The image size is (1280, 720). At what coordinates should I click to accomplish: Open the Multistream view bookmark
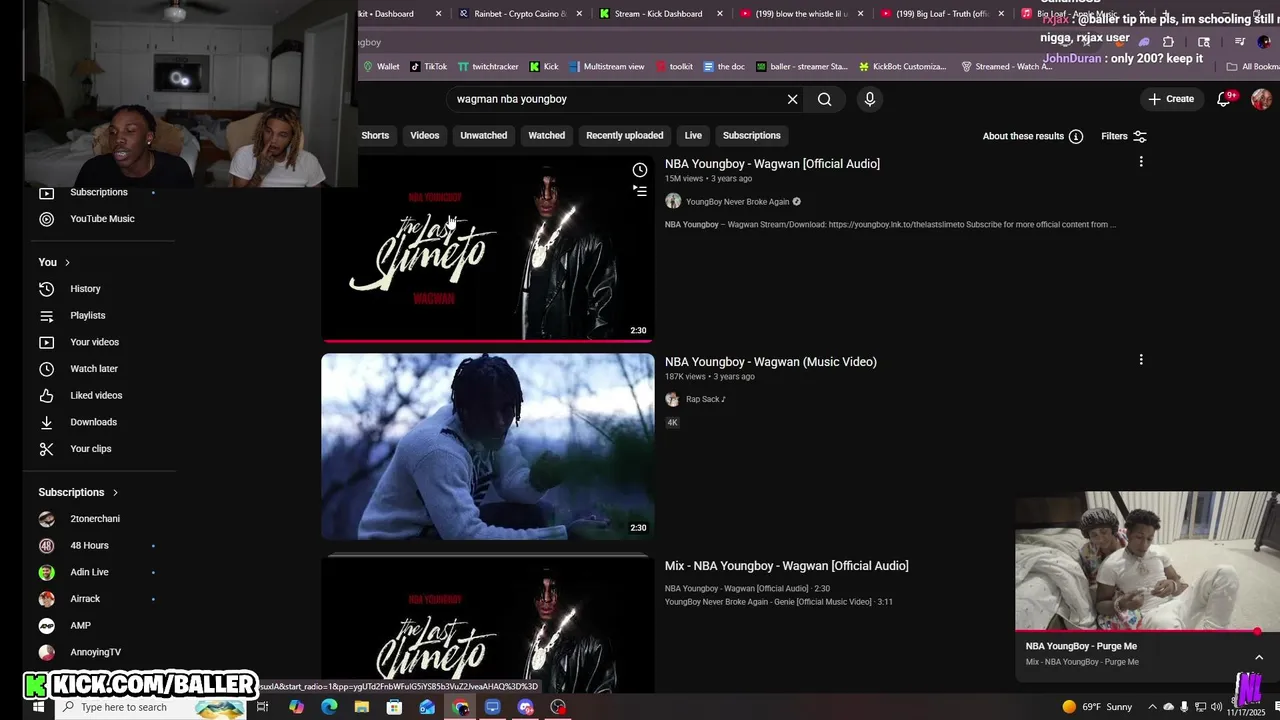coord(606,66)
